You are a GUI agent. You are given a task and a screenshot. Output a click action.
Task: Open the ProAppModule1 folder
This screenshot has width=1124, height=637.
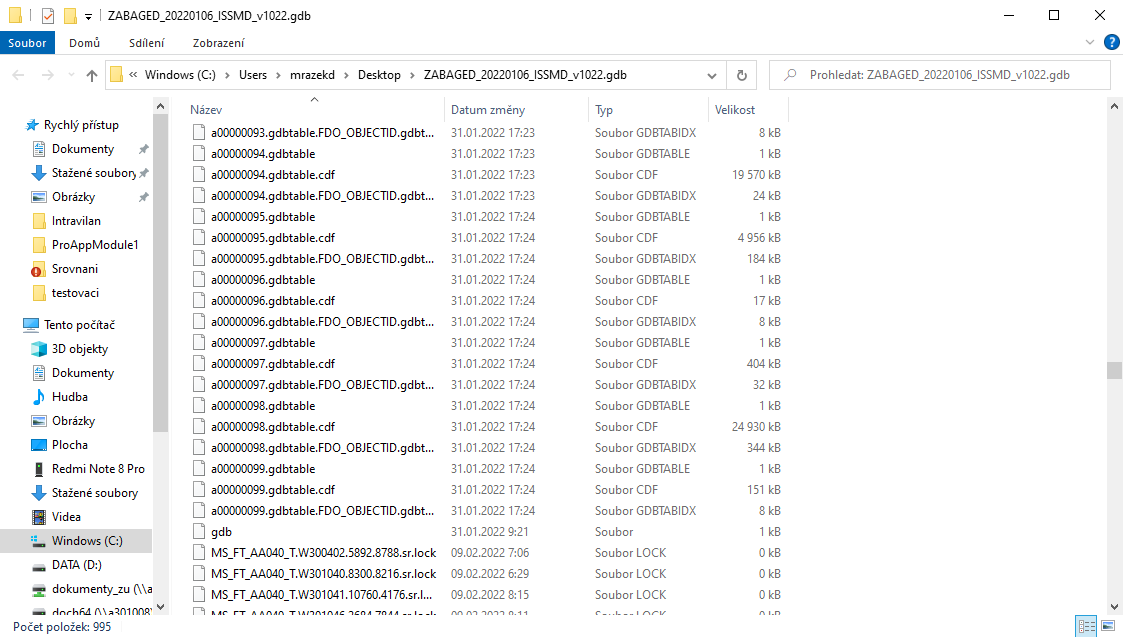95,245
